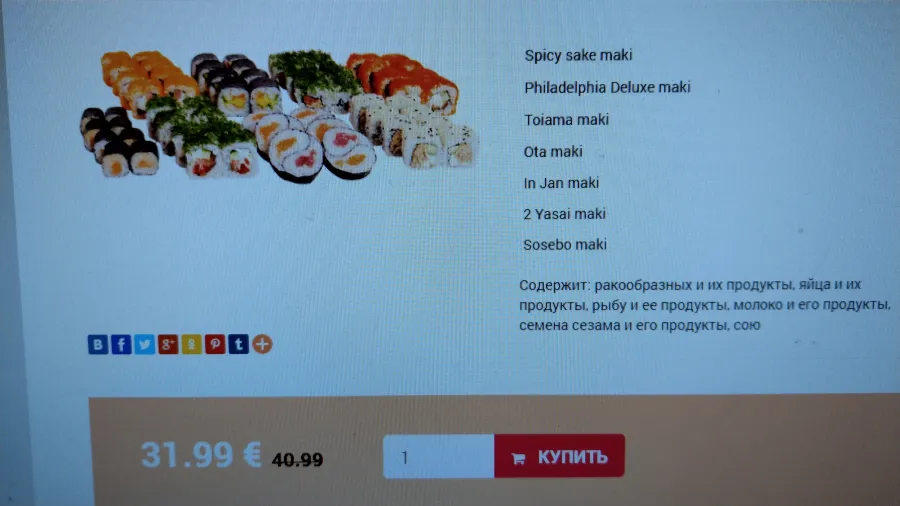Select 2 Yasai maki item

[x=564, y=214]
